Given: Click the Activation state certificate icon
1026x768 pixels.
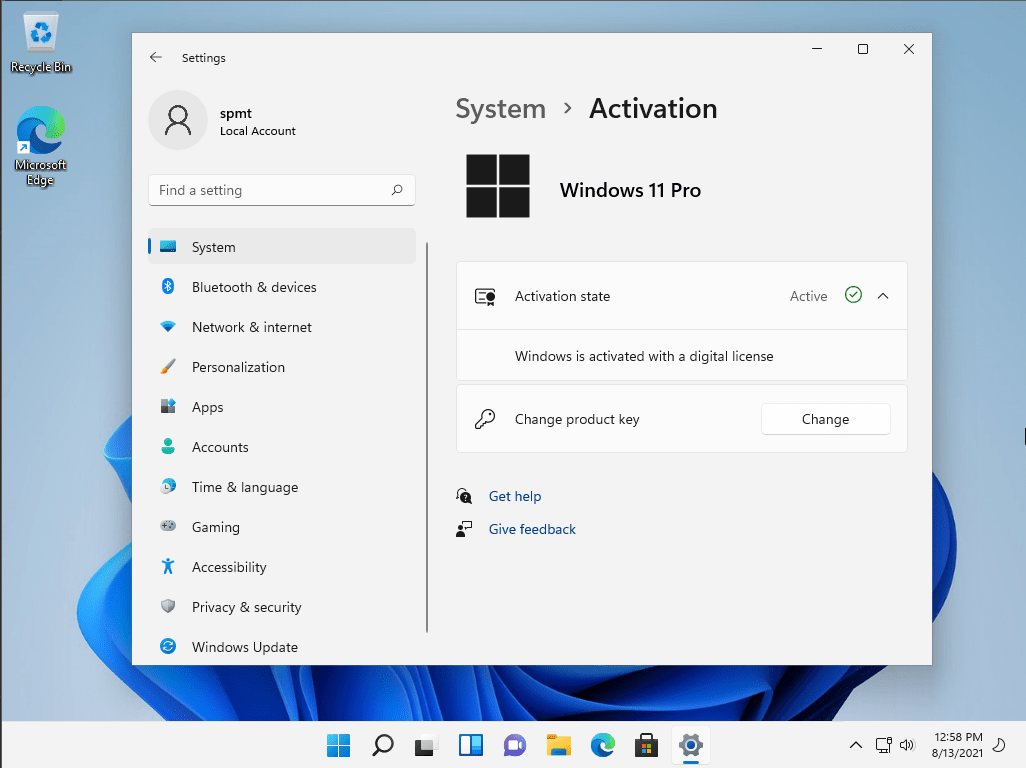Looking at the screenshot, I should click(x=485, y=297).
